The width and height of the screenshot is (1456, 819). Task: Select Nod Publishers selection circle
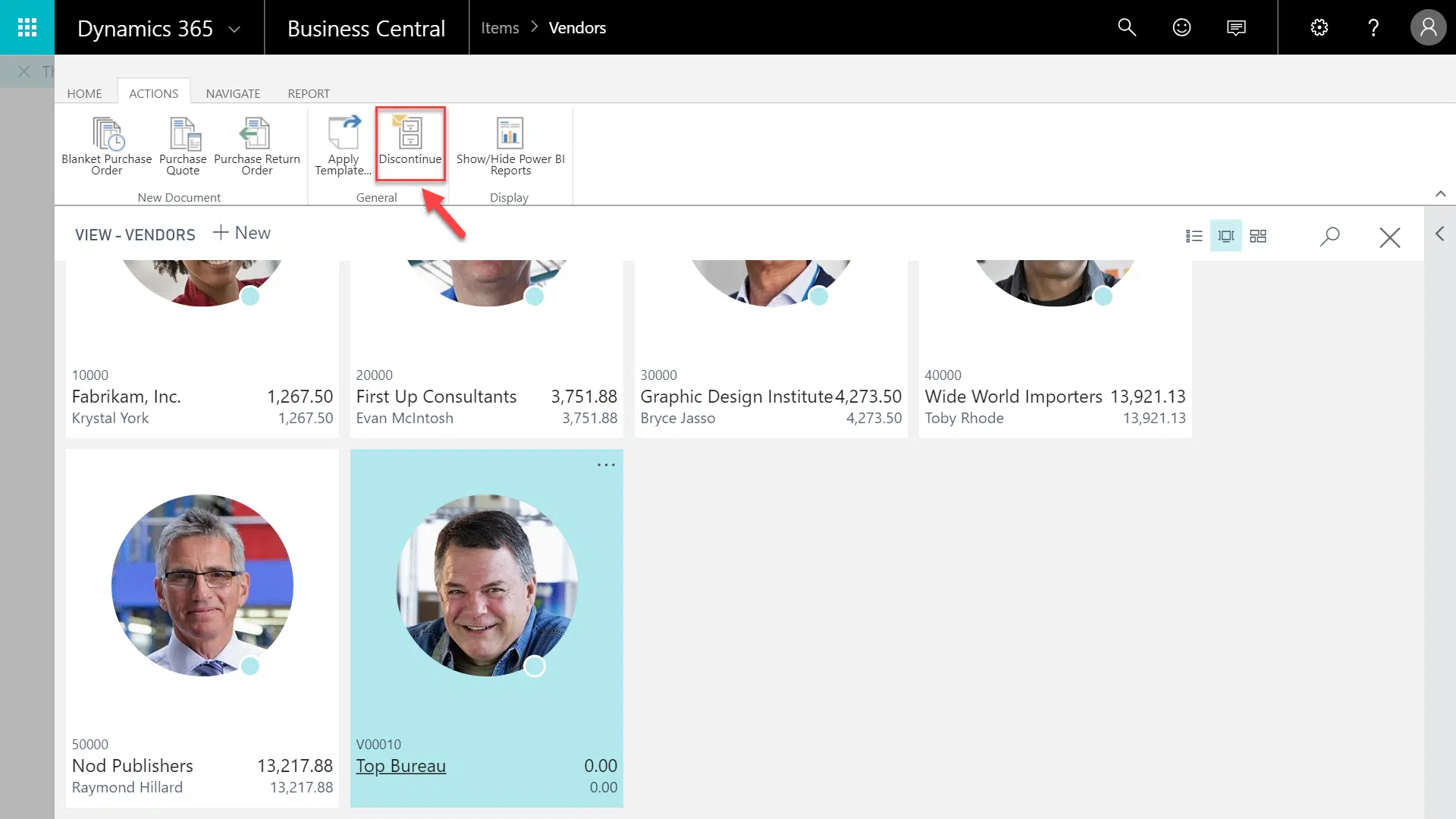250,667
